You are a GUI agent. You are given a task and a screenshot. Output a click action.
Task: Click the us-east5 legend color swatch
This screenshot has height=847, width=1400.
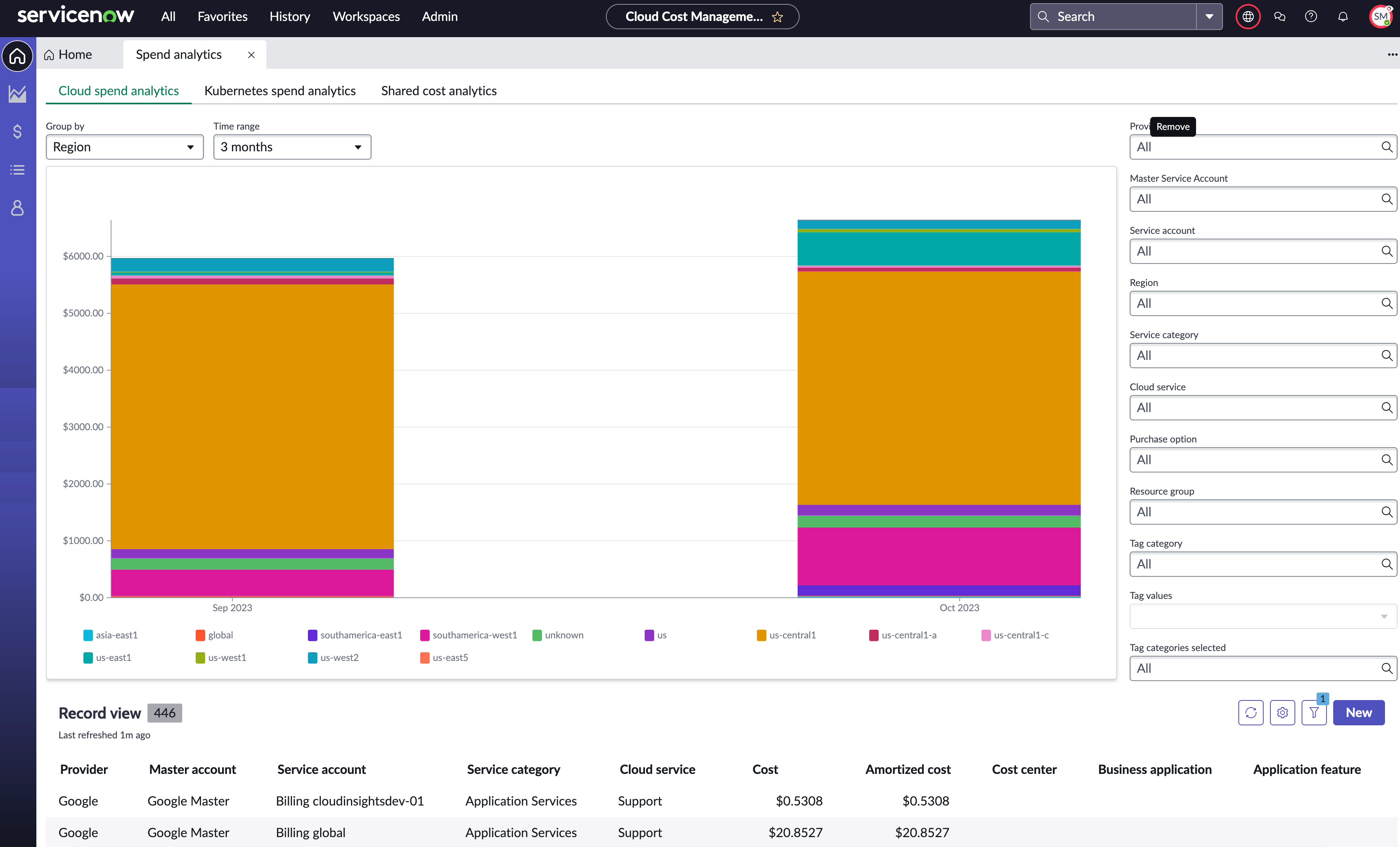tap(425, 658)
